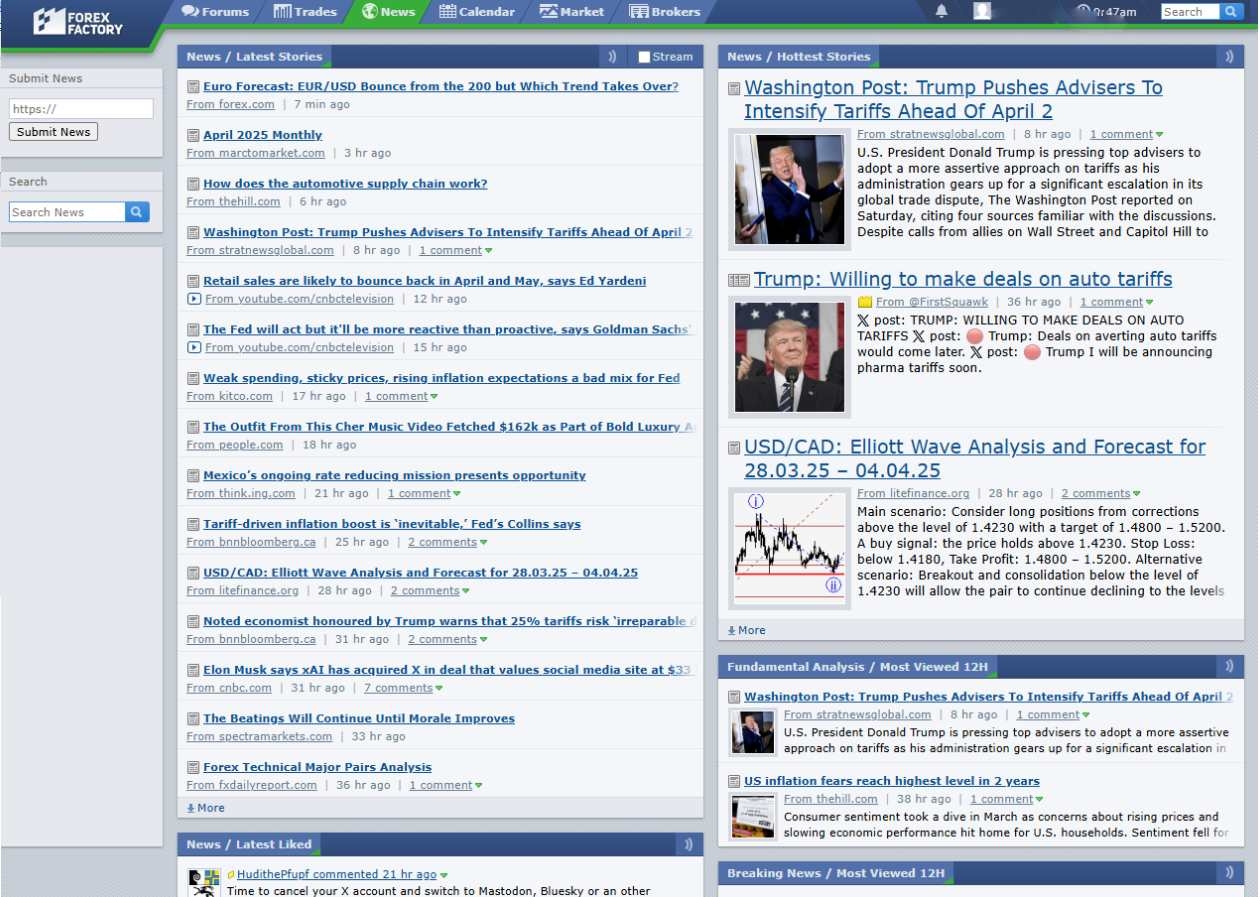Click the Search News magnifier button
This screenshot has height=897, width=1260.
click(137, 212)
